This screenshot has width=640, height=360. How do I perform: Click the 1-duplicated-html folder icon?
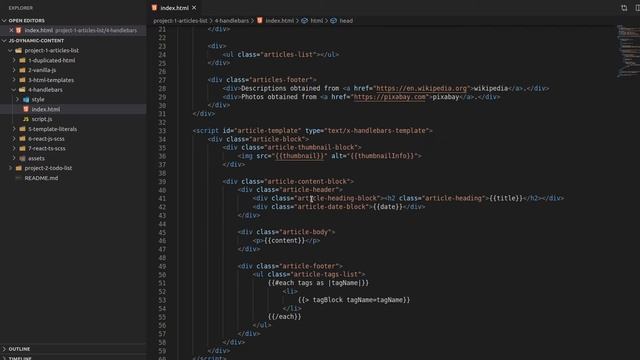(x=22, y=60)
